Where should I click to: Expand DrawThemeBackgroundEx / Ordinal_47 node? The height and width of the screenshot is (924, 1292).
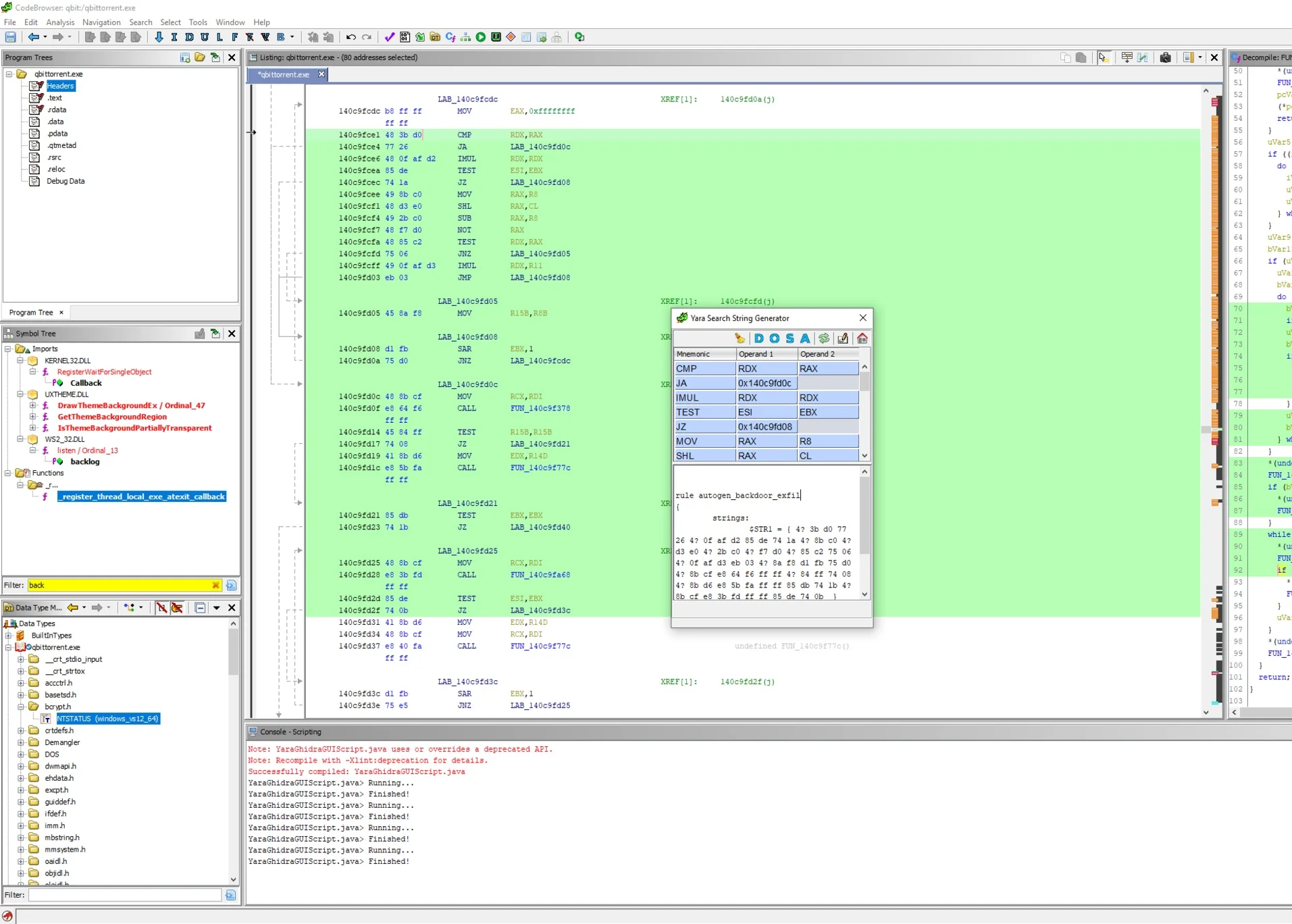coord(32,406)
